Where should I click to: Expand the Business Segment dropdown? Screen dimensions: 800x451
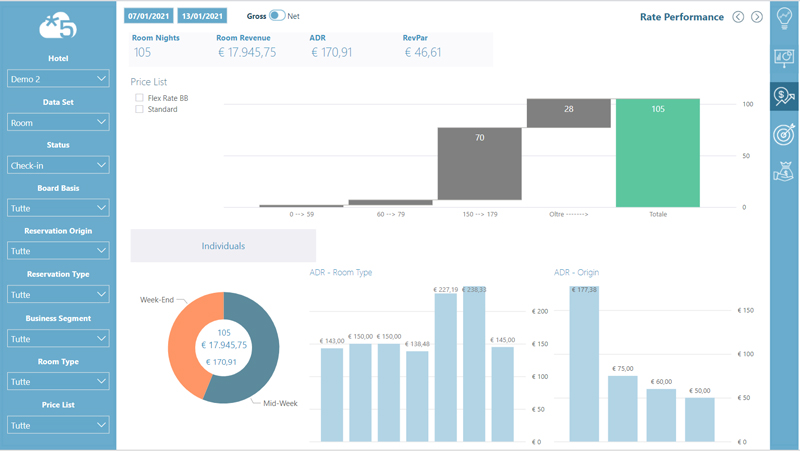coord(58,338)
